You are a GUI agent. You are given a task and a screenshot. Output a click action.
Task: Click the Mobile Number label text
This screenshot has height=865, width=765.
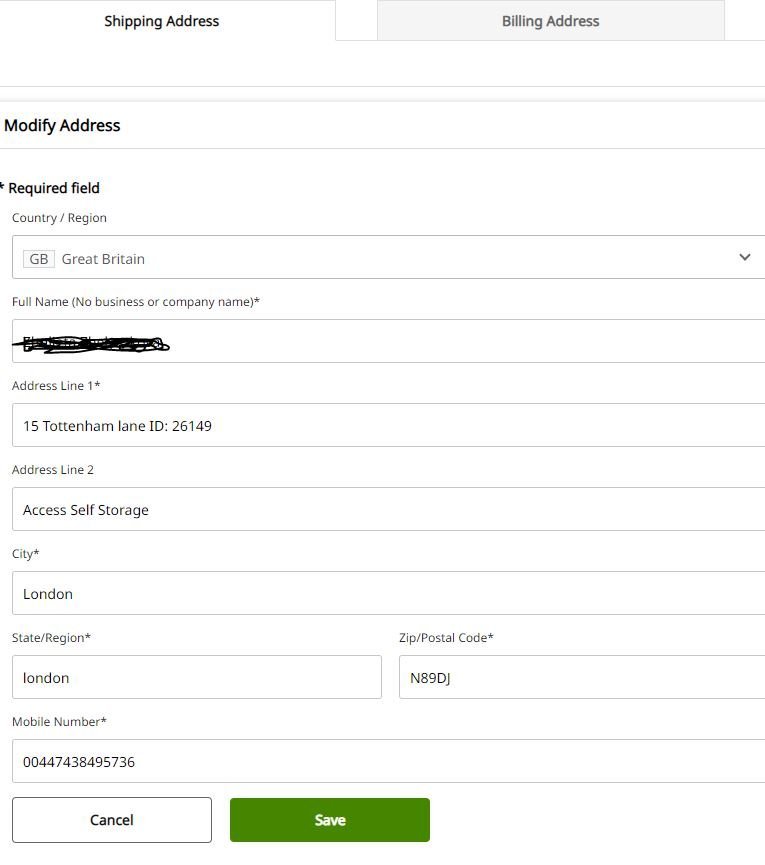(x=59, y=722)
